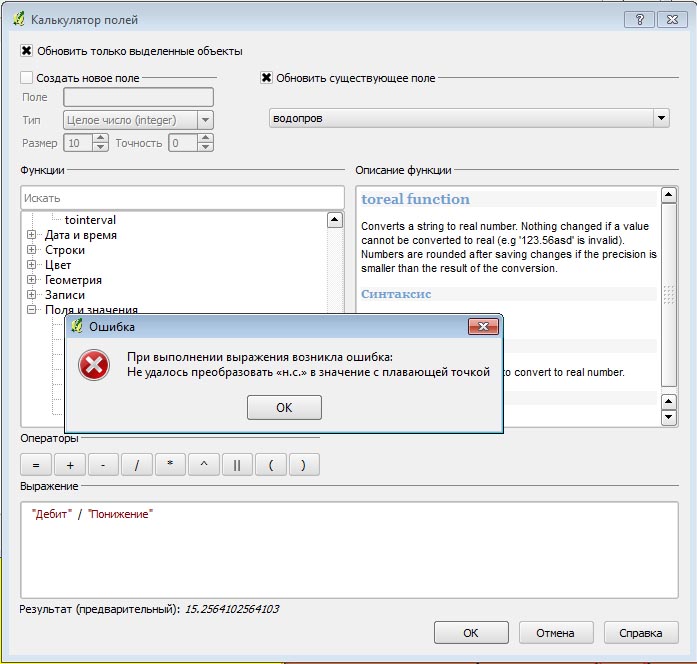
Task: Insert the power ^ operator
Action: (x=204, y=465)
